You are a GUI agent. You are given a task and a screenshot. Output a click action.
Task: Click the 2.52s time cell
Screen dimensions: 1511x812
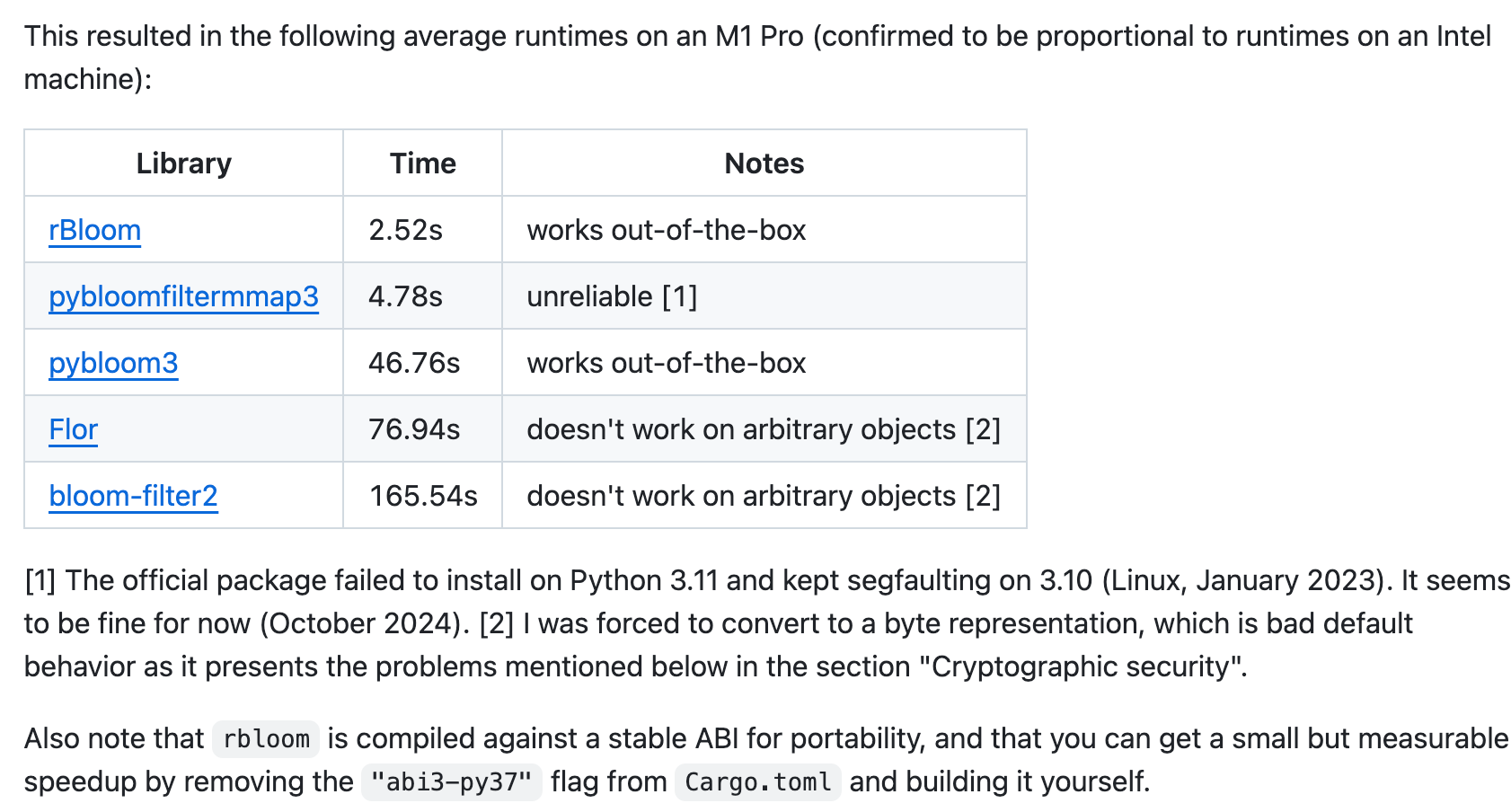point(405,230)
